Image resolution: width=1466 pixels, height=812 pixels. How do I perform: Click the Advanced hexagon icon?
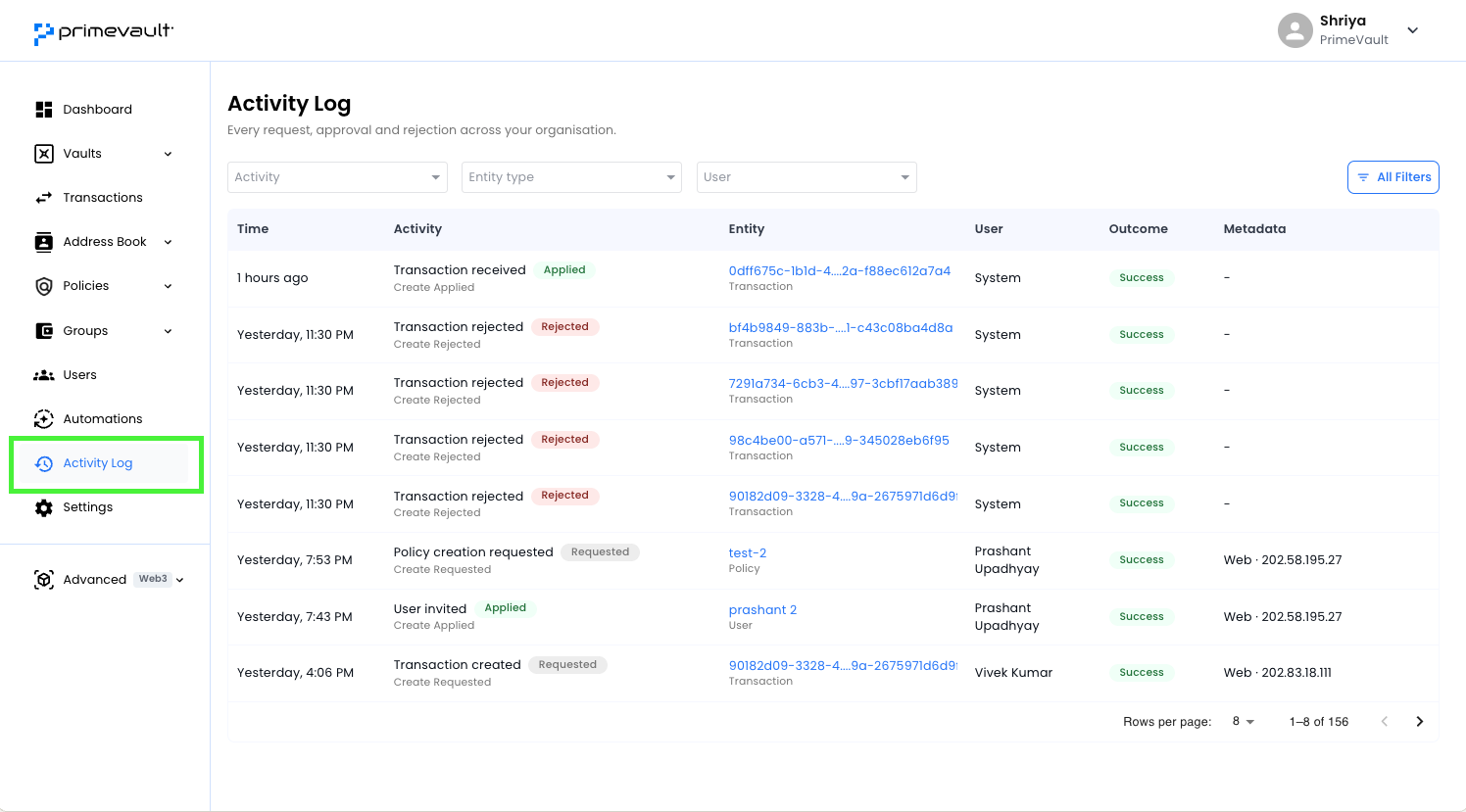pos(44,580)
